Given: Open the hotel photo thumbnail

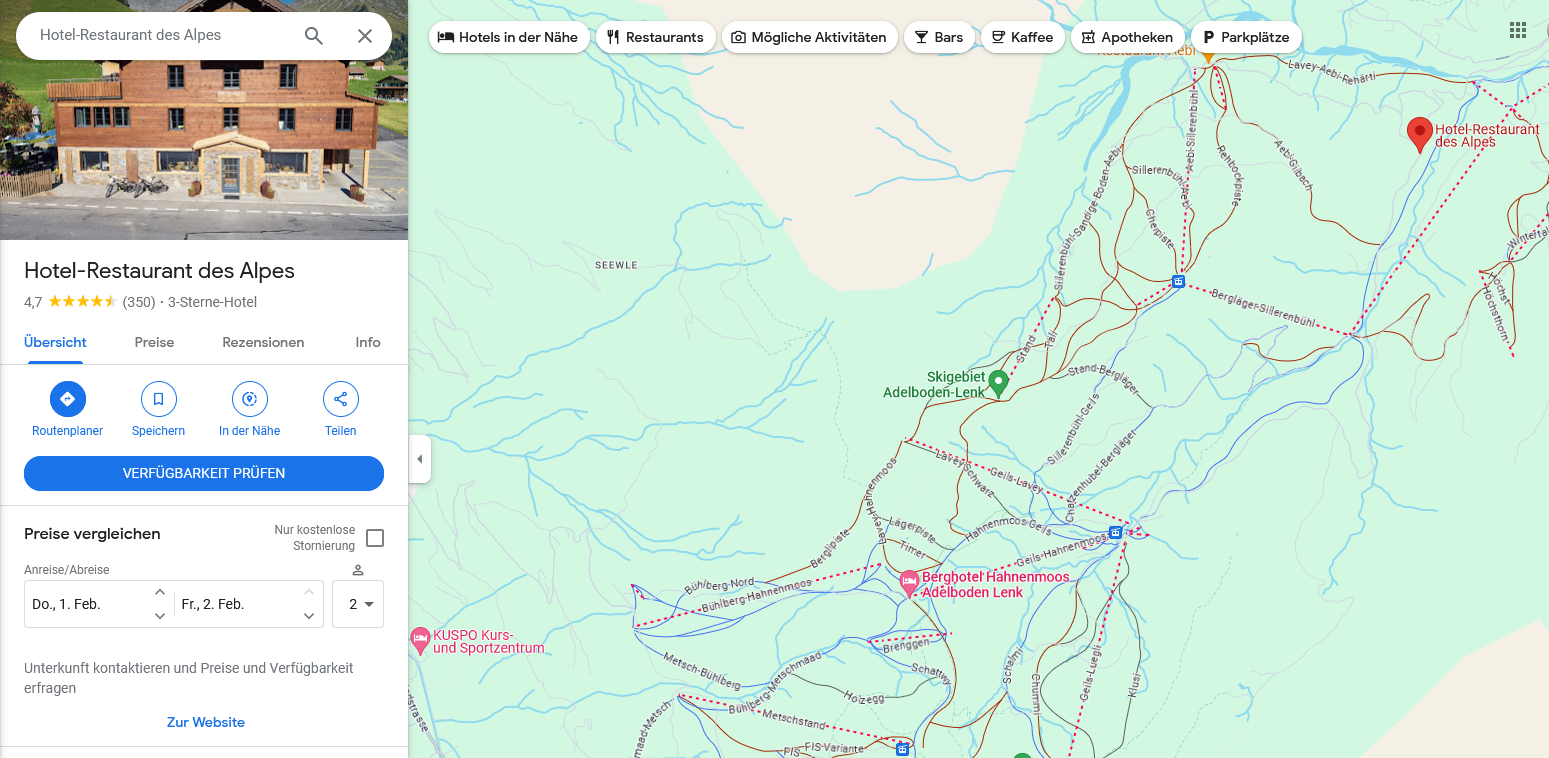Looking at the screenshot, I should point(204,120).
